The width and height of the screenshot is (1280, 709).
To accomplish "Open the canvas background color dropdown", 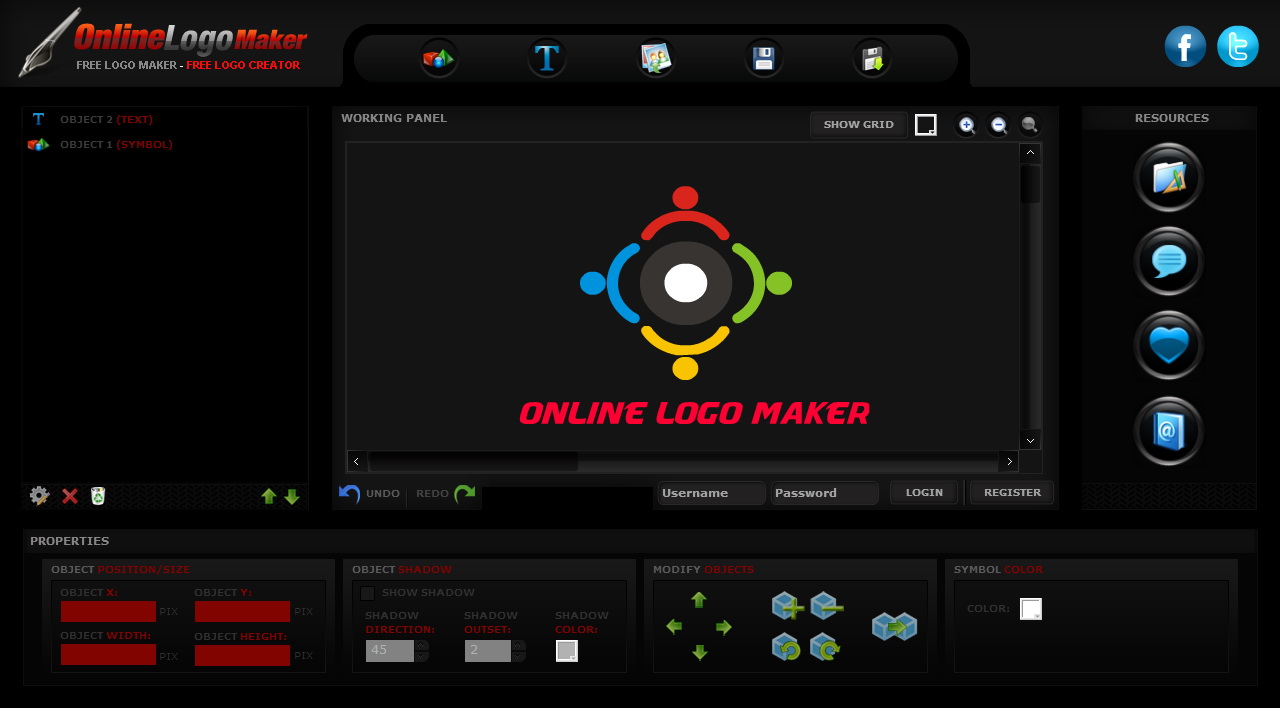I will [x=926, y=125].
